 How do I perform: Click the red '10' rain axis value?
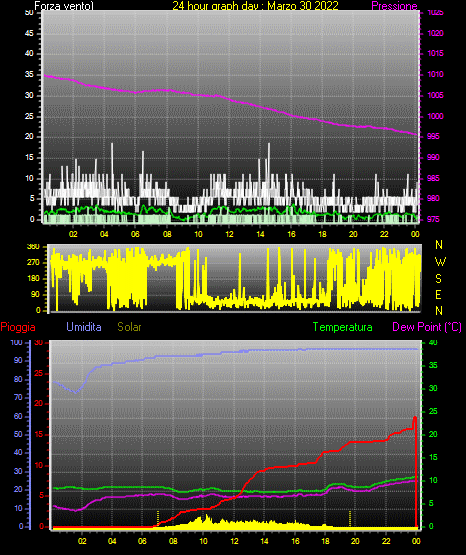(x=39, y=465)
